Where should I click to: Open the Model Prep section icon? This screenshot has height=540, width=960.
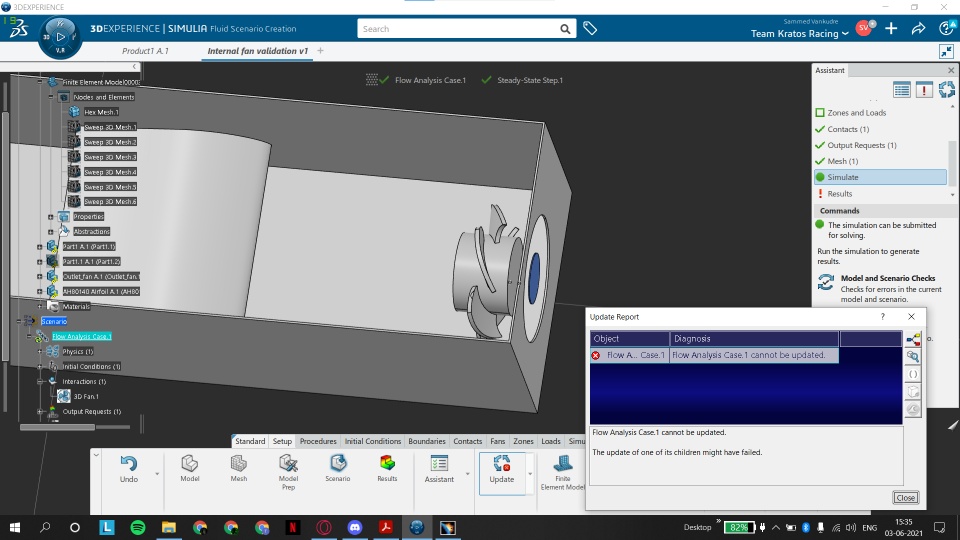click(288, 463)
